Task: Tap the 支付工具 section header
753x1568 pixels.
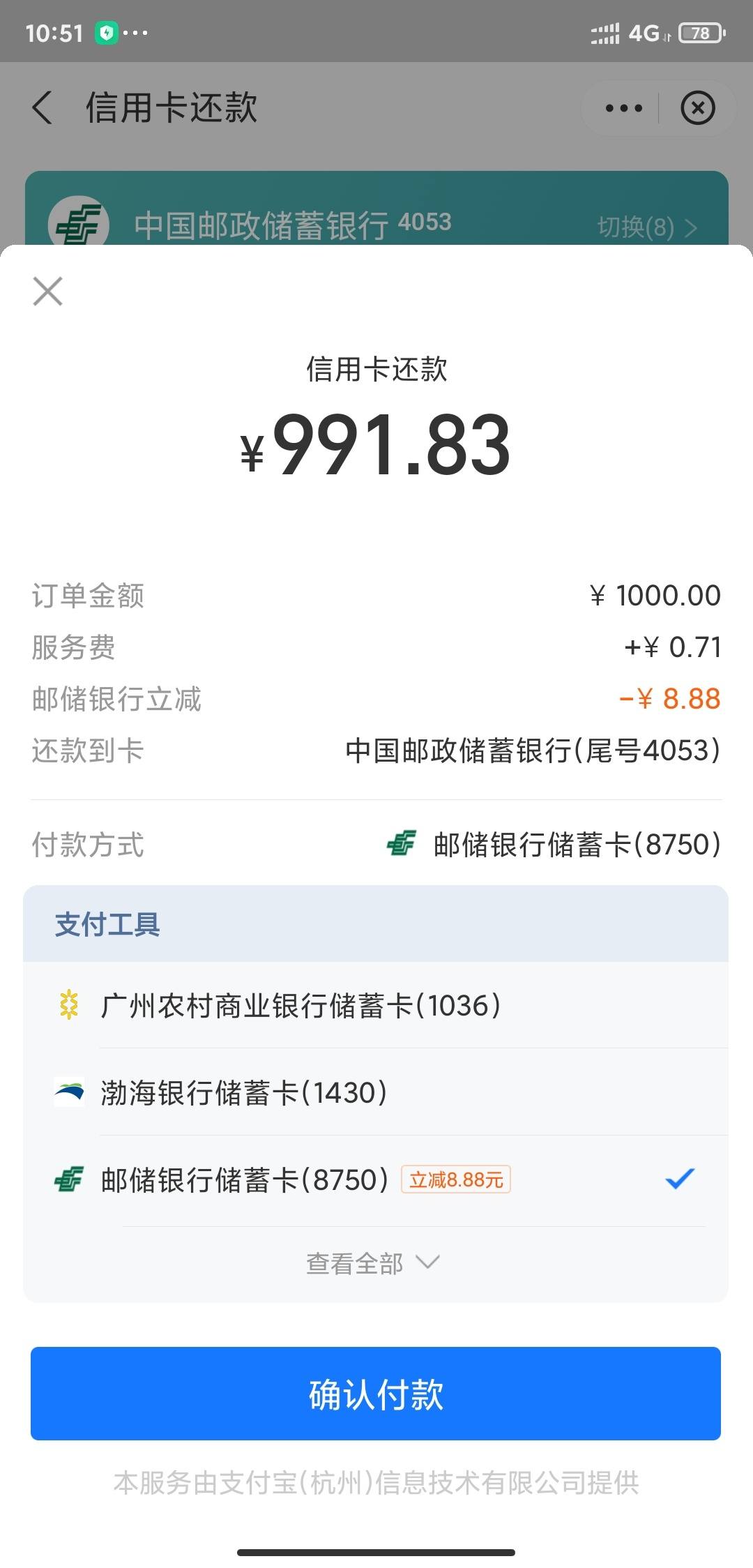Action: click(376, 924)
